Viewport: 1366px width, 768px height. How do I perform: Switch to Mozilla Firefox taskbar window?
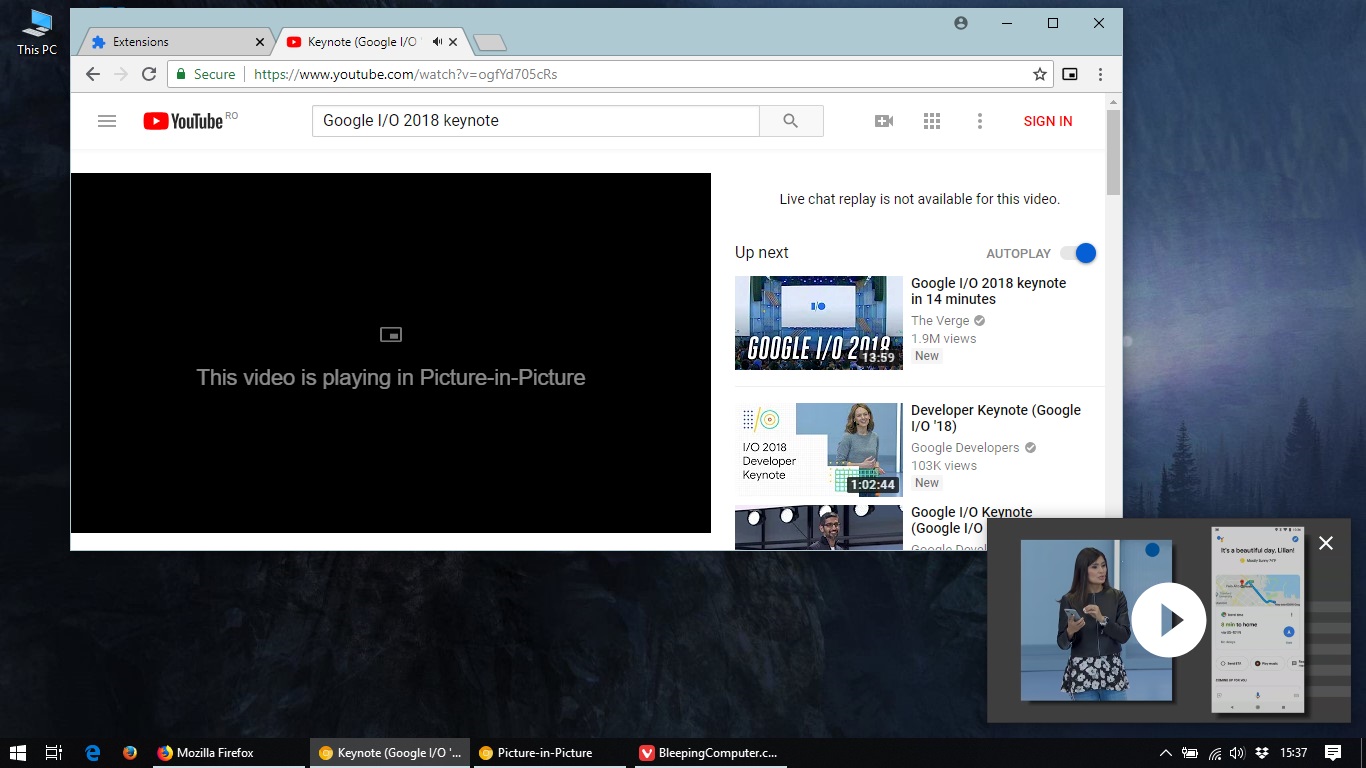(x=227, y=753)
